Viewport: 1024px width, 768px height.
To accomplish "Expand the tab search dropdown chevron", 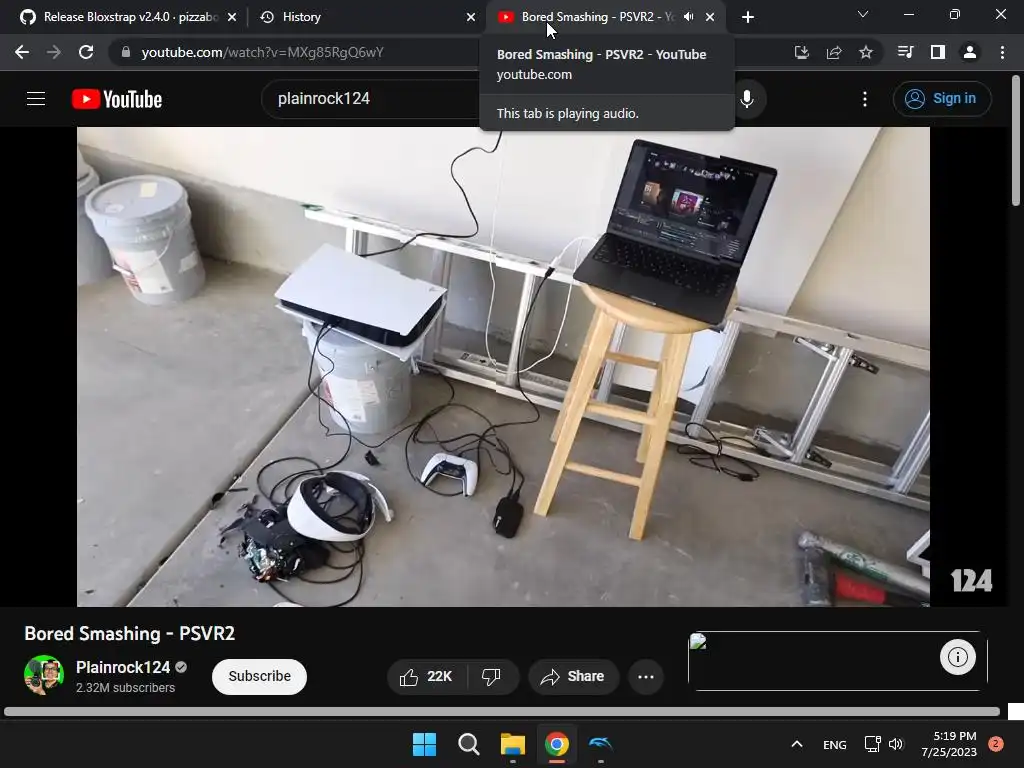I will (x=863, y=14).
